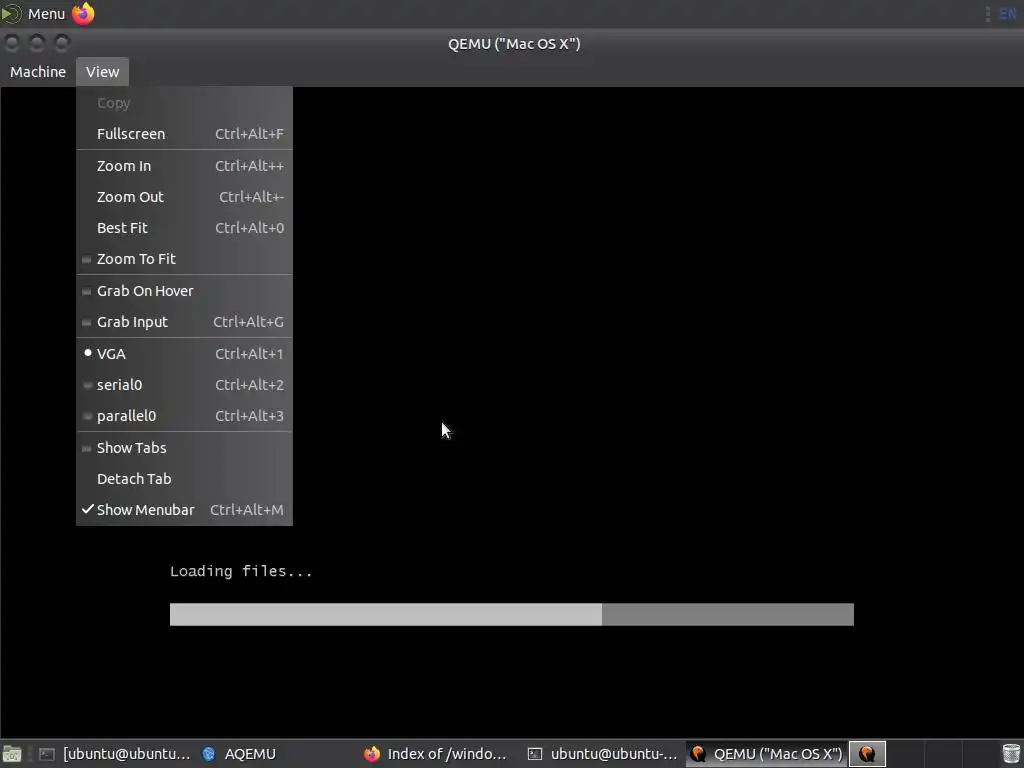
Task: Switch to second ubuntu terminal taskbar entry
Action: tap(602, 754)
